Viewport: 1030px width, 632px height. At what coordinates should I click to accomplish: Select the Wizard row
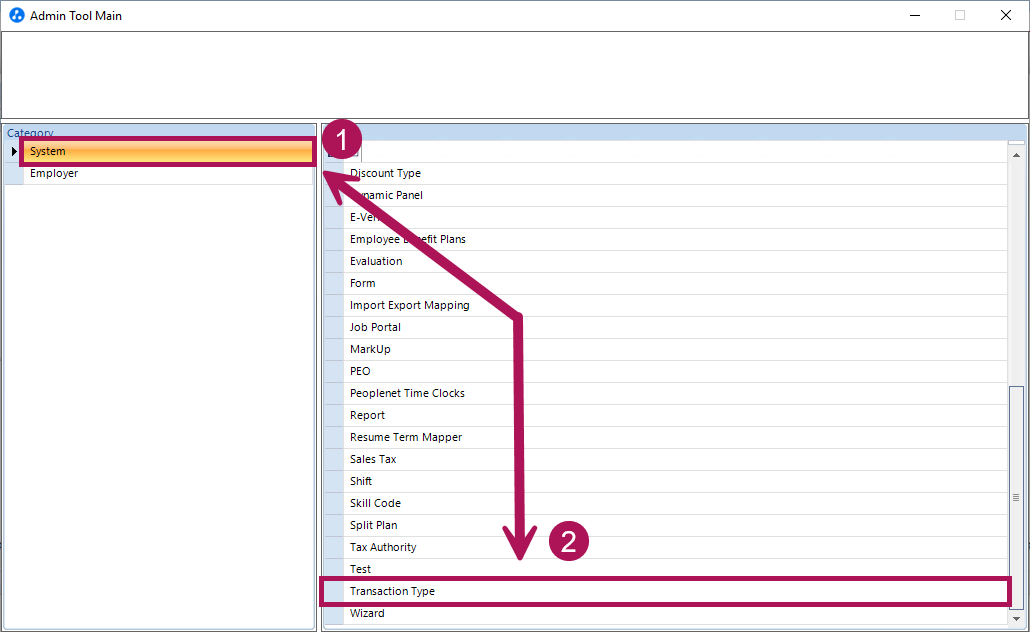(675, 614)
